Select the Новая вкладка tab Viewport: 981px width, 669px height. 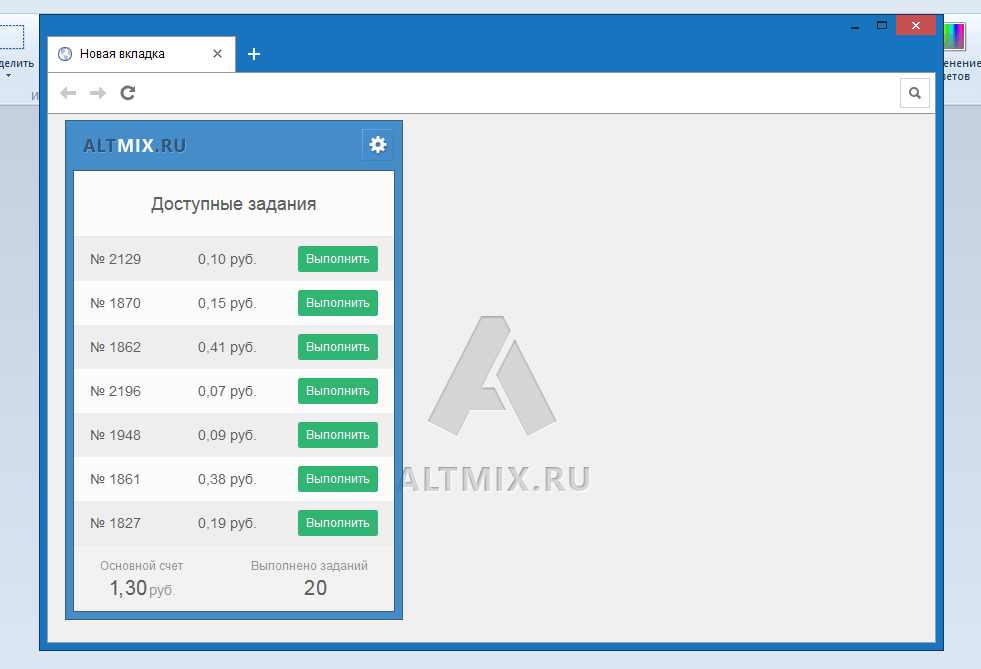[141, 54]
